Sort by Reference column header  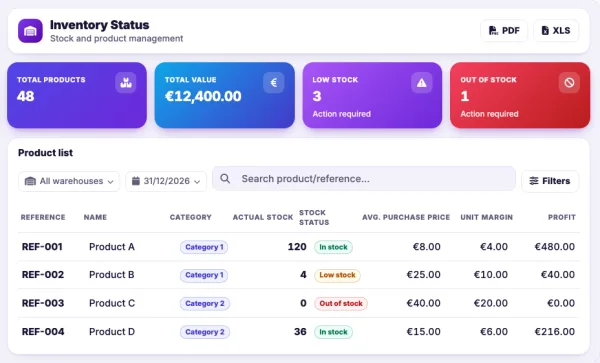coord(43,217)
